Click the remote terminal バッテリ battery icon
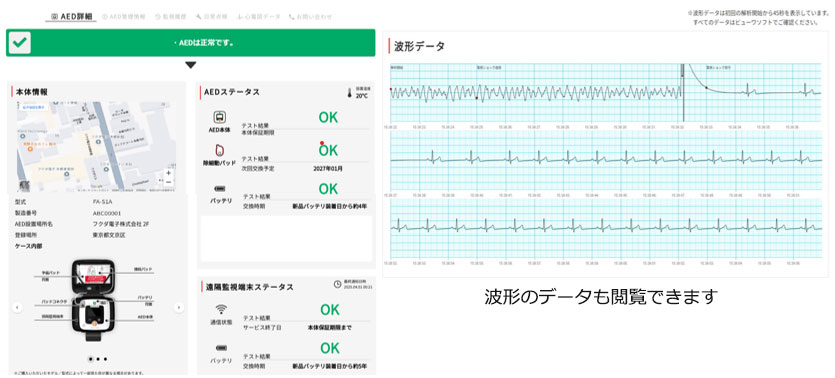The height and width of the screenshot is (378, 835). click(x=221, y=347)
